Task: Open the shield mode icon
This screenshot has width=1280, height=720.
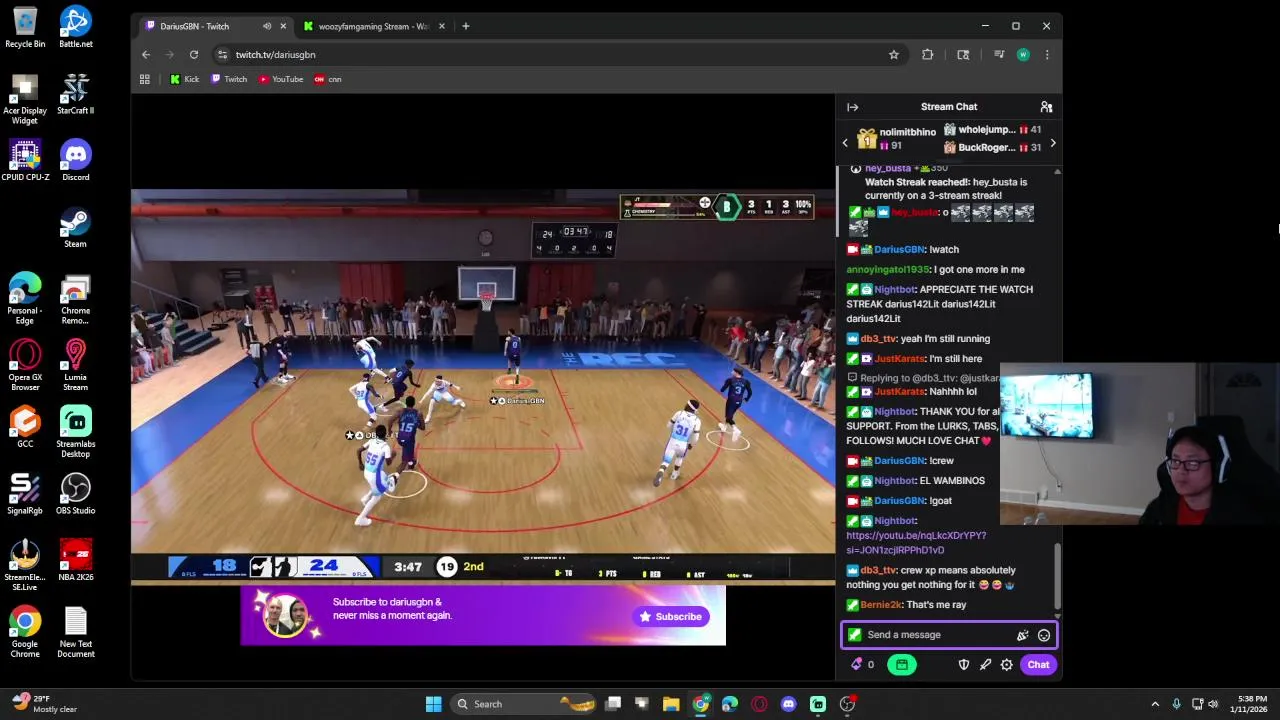Action: point(963,665)
